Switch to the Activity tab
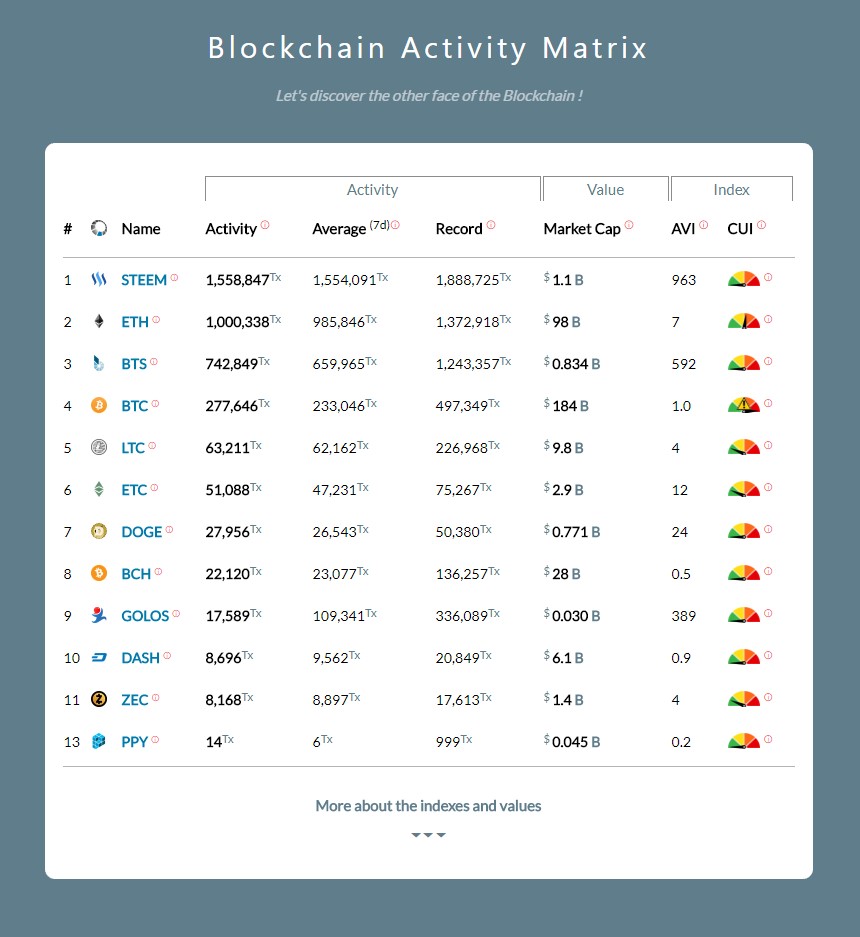This screenshot has height=937, width=860. point(372,189)
